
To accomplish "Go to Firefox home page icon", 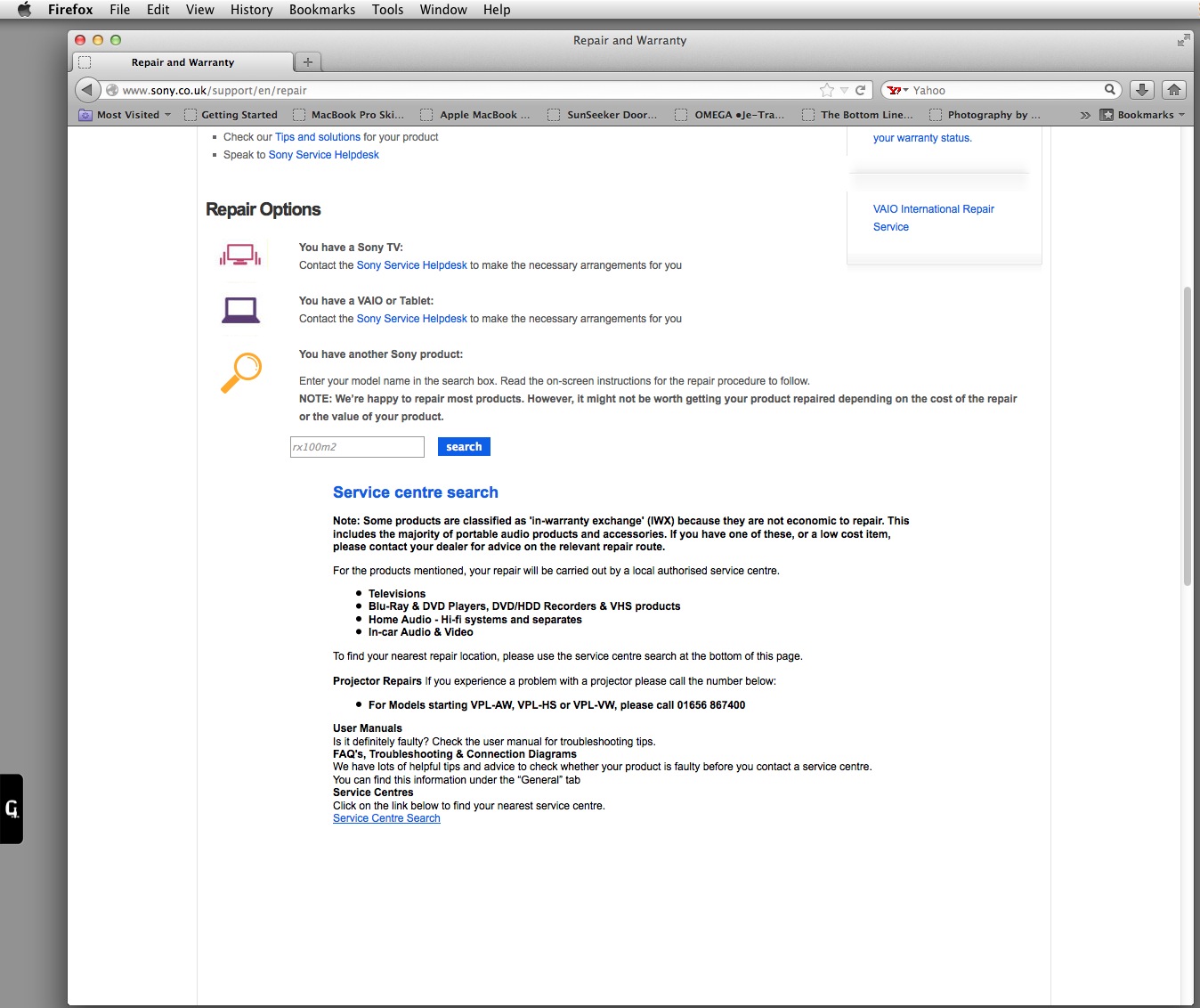I will [x=1174, y=90].
